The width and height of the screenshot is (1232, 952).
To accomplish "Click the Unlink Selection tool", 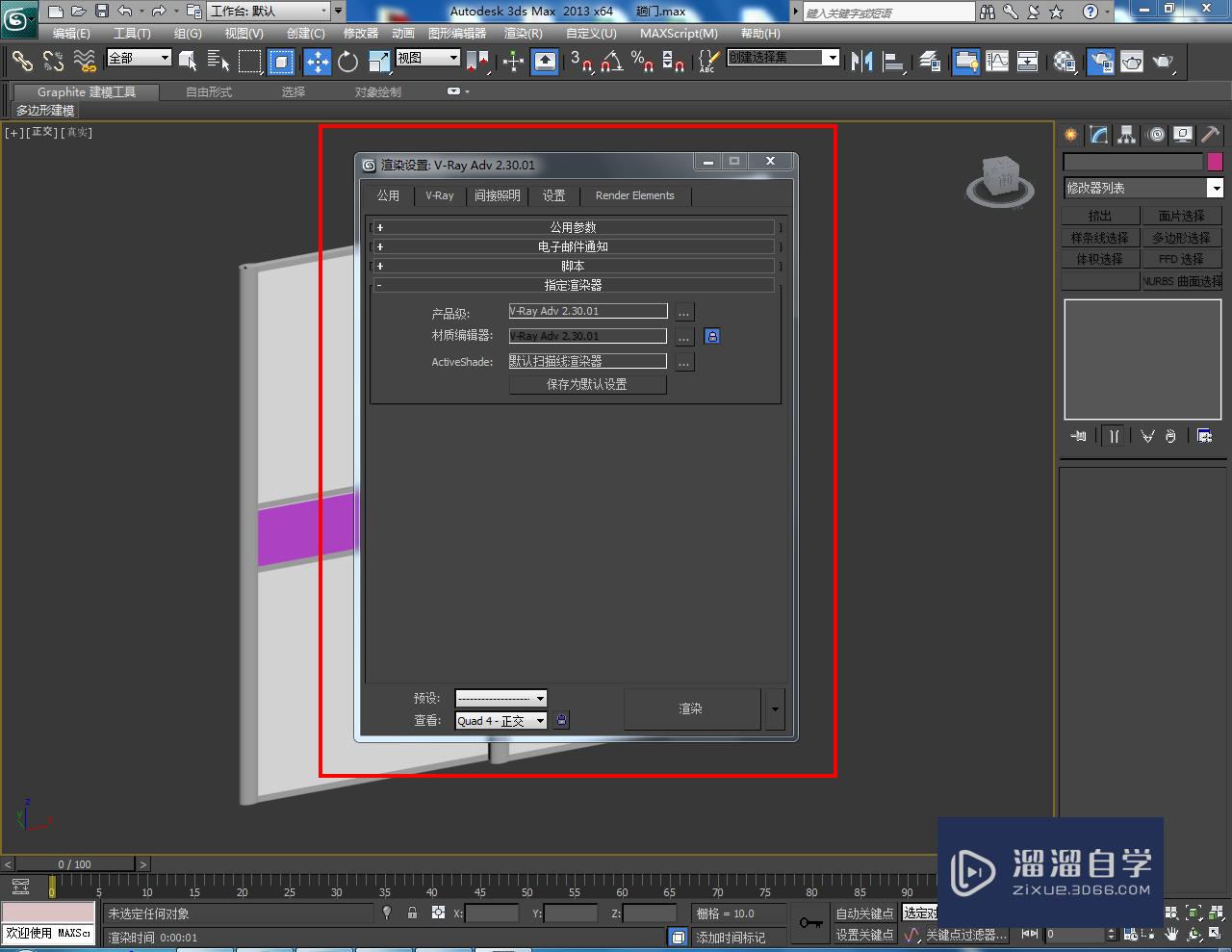I will 53,62.
